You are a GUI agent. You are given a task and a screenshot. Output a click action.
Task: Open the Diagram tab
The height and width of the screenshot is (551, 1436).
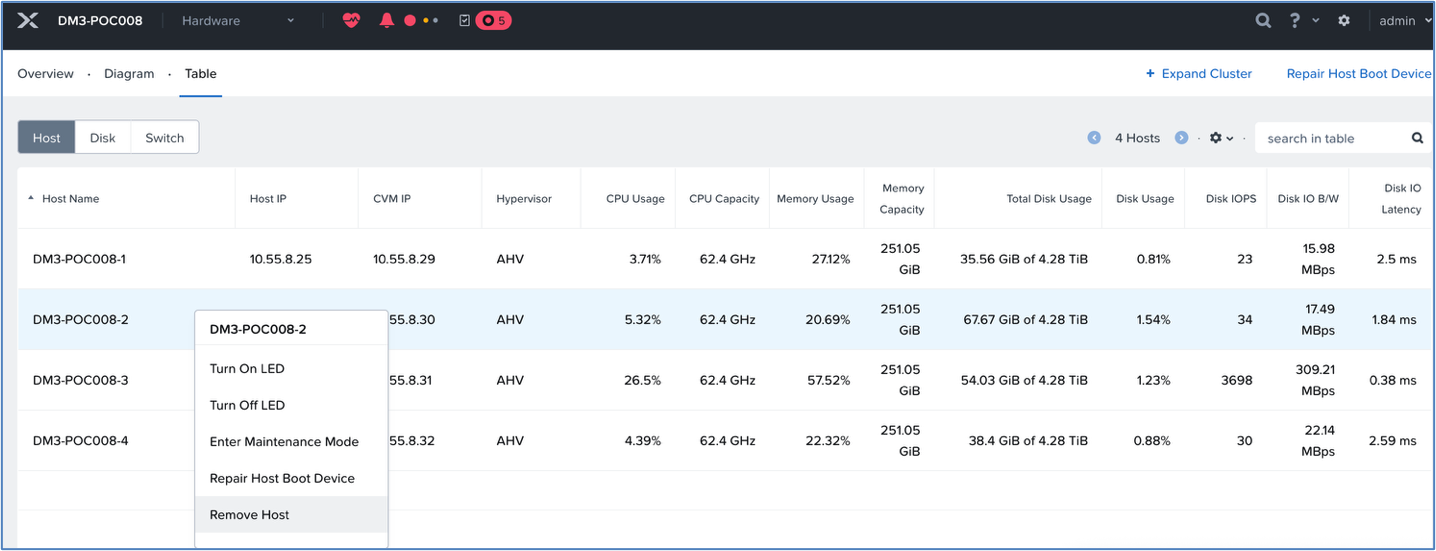(129, 74)
